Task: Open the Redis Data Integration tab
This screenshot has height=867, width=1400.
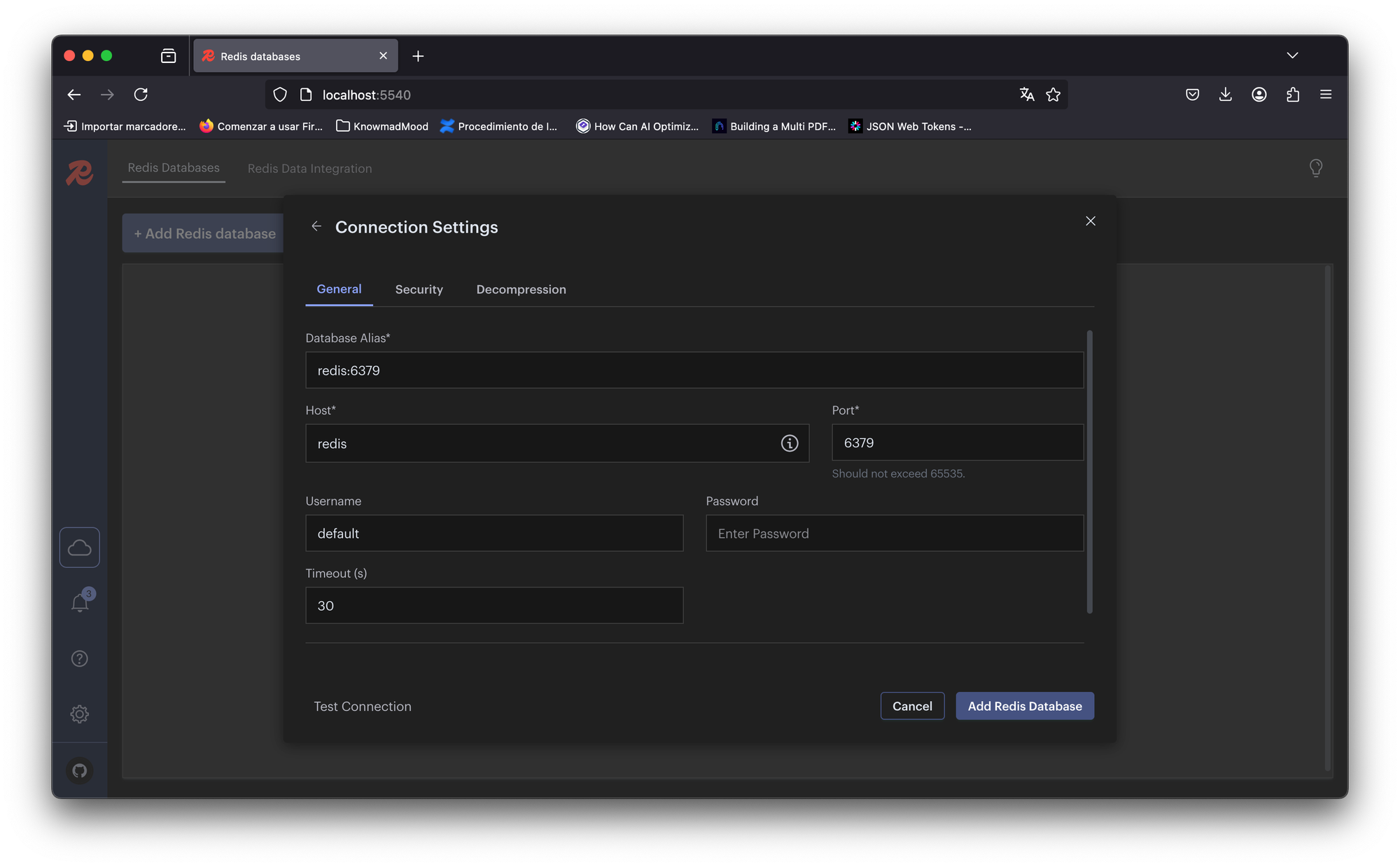Action: (309, 169)
